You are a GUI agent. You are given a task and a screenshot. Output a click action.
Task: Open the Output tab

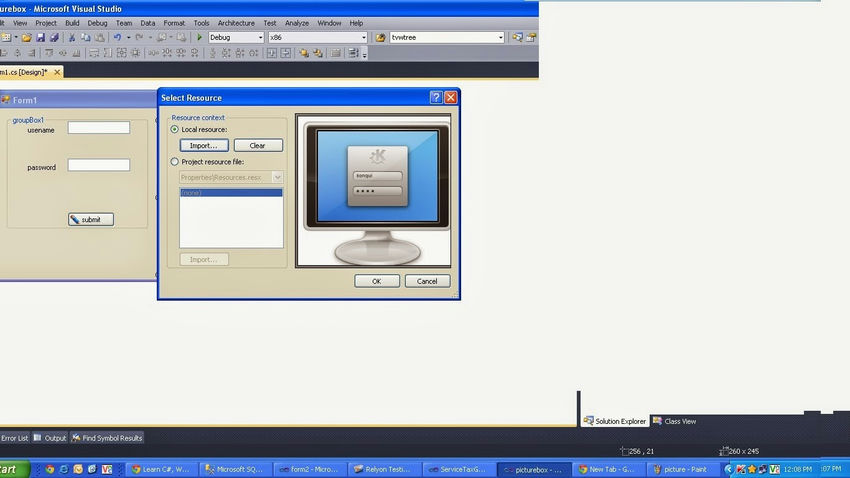[x=50, y=438]
